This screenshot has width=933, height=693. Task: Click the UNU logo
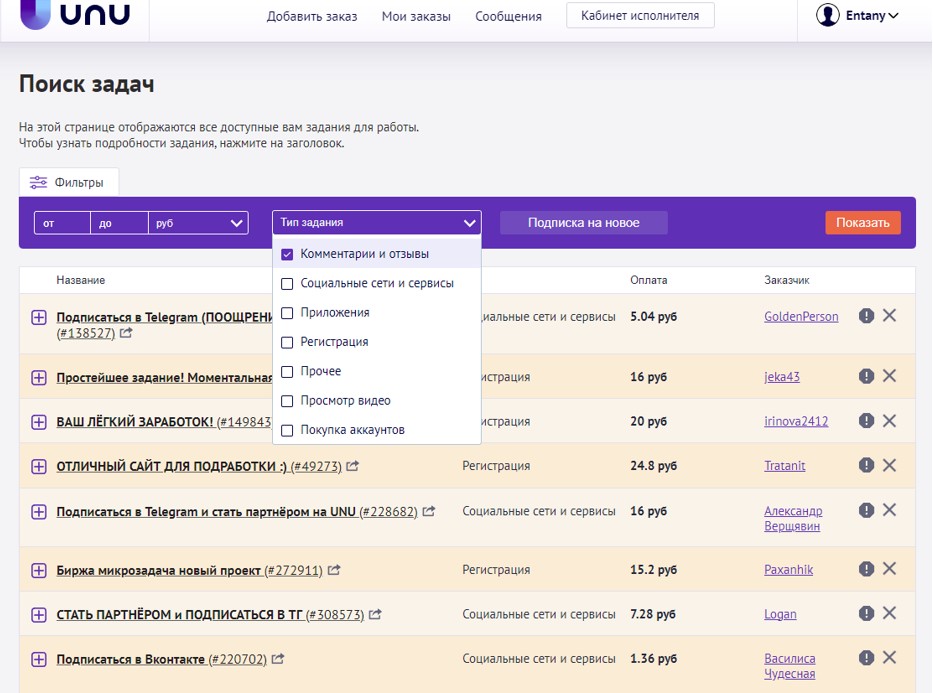click(x=74, y=13)
